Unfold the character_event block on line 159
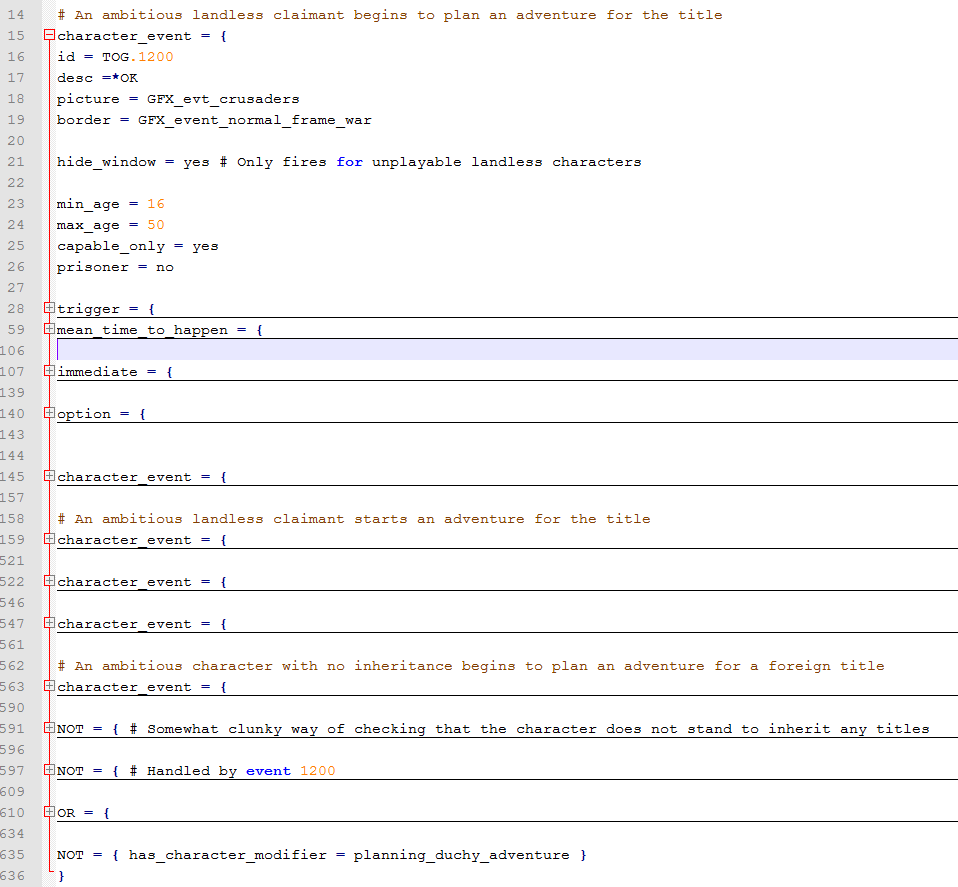This screenshot has width=958, height=887. tap(49, 540)
